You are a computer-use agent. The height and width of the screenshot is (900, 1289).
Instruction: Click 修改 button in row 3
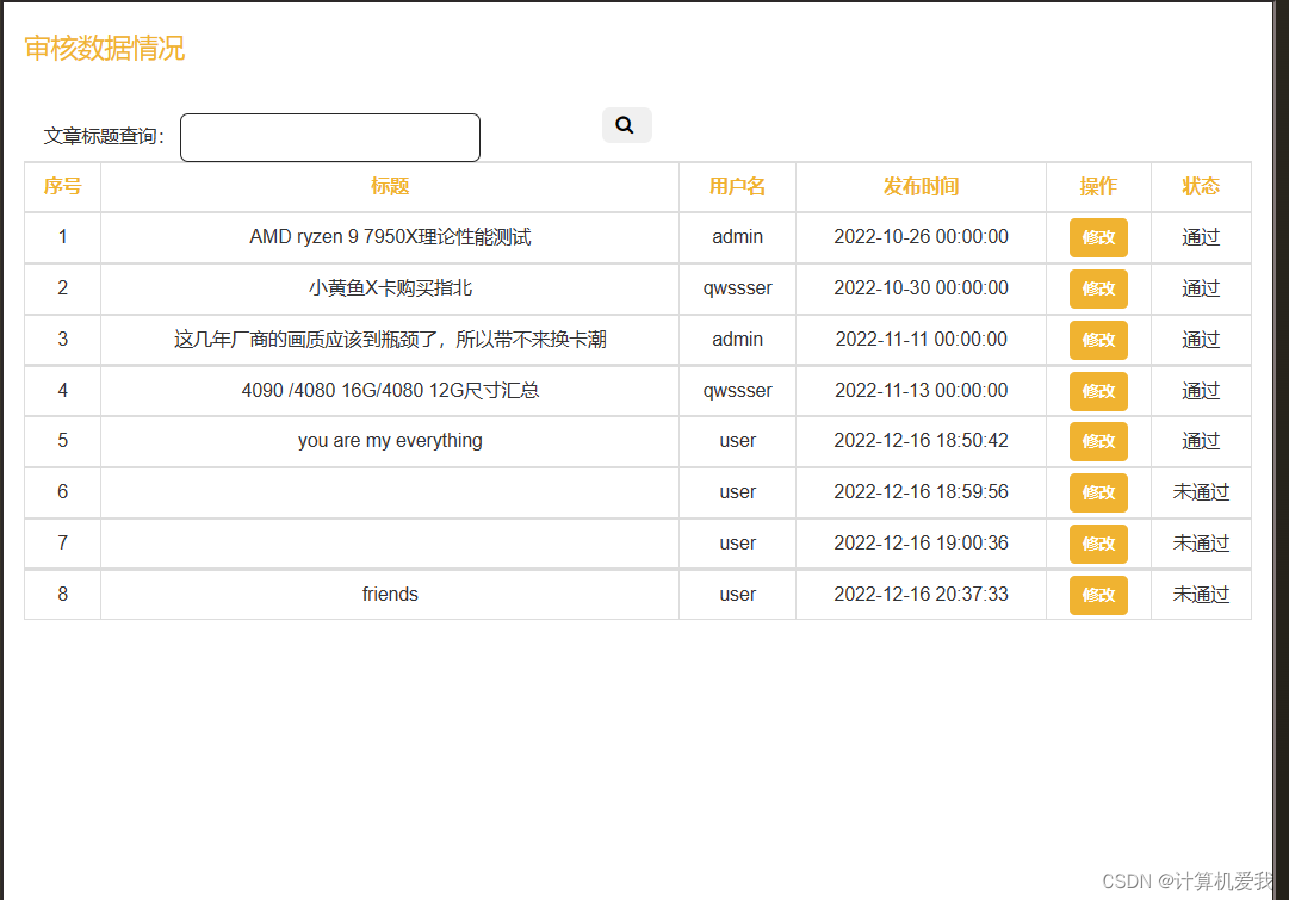1098,340
